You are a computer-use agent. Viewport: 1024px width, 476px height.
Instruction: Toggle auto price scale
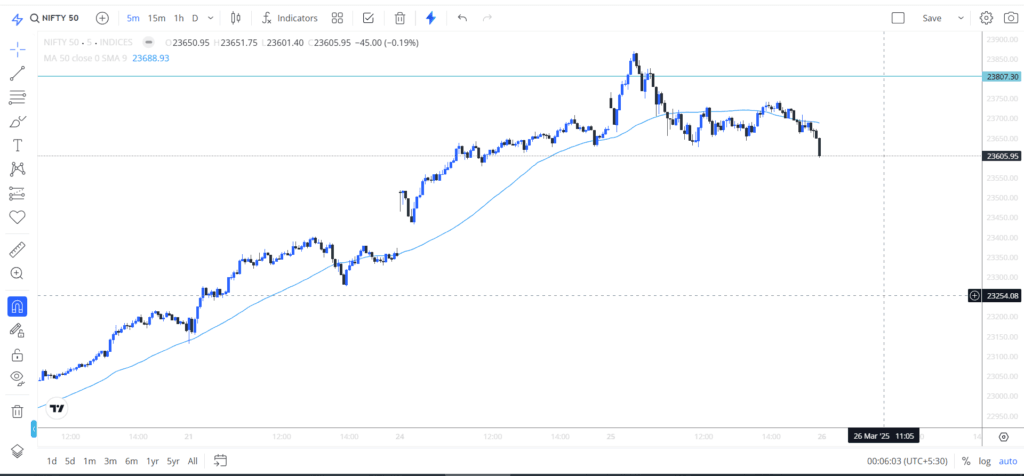1008,461
